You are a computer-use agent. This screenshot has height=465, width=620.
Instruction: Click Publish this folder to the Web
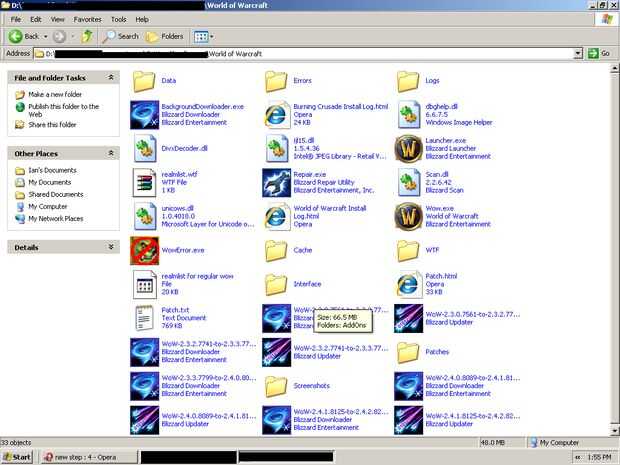point(63,110)
